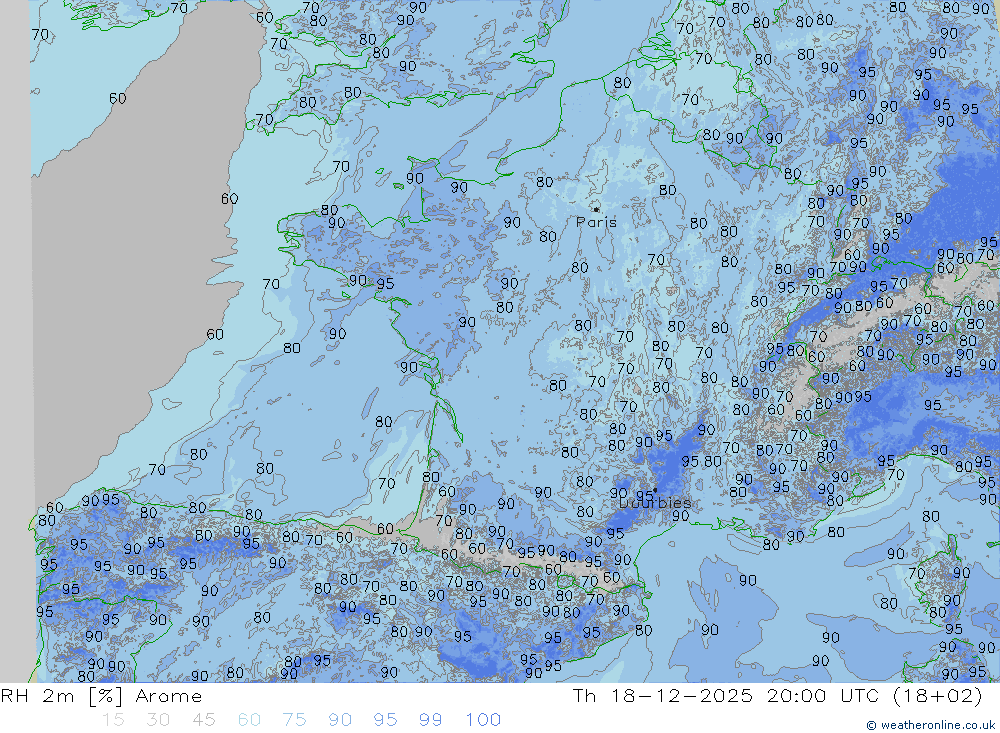Select the 100 value in the legend

(x=483, y=720)
